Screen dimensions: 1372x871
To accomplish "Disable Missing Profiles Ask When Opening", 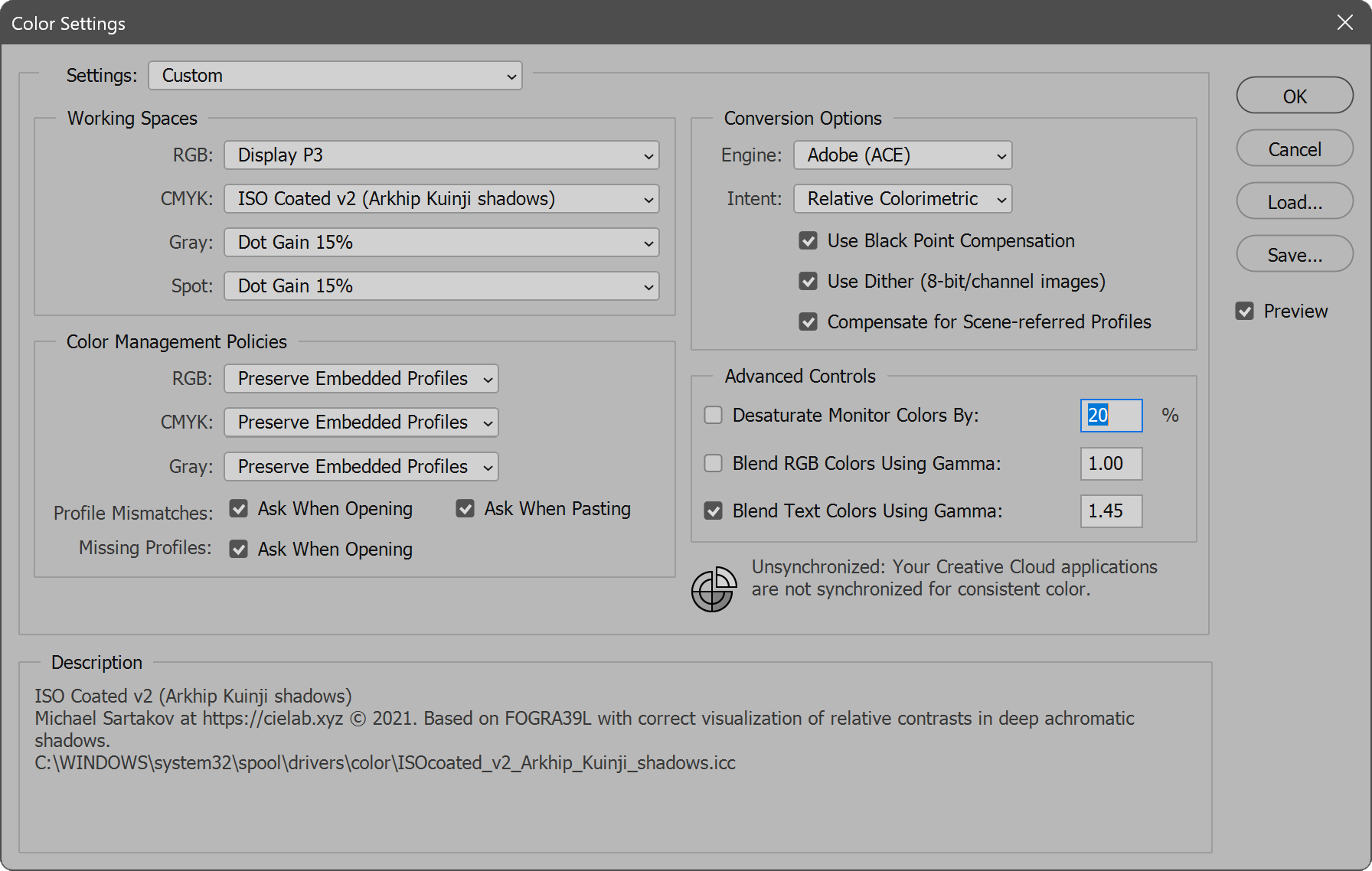I will click(x=239, y=550).
